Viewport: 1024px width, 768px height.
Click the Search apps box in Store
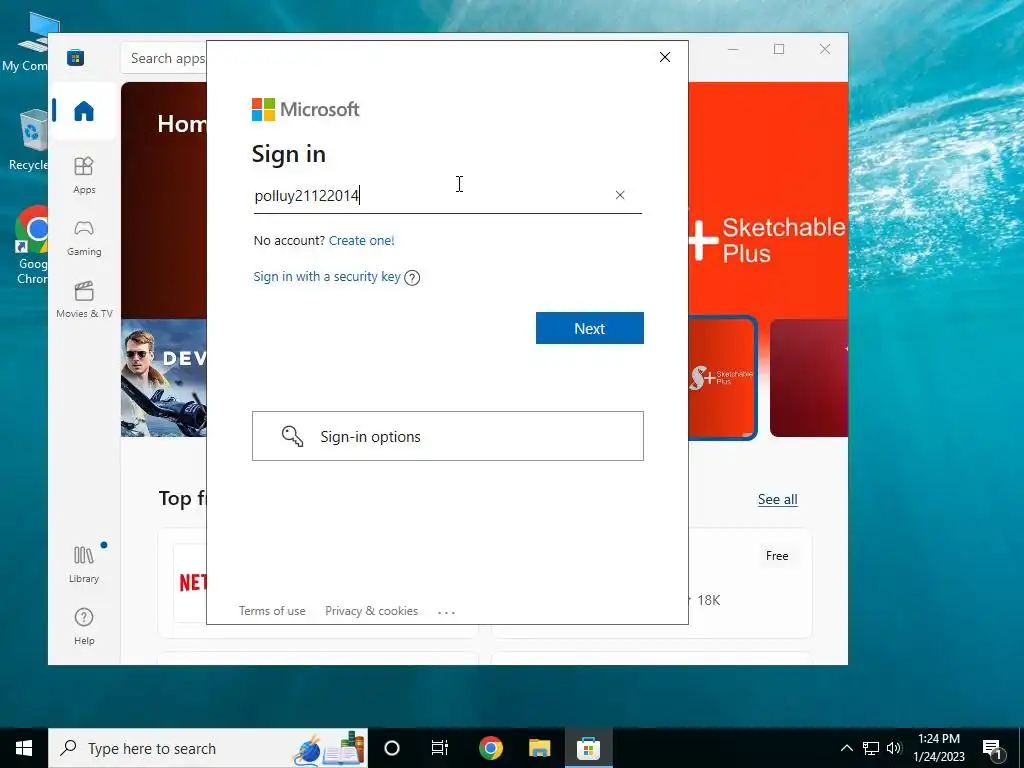[x=164, y=58]
